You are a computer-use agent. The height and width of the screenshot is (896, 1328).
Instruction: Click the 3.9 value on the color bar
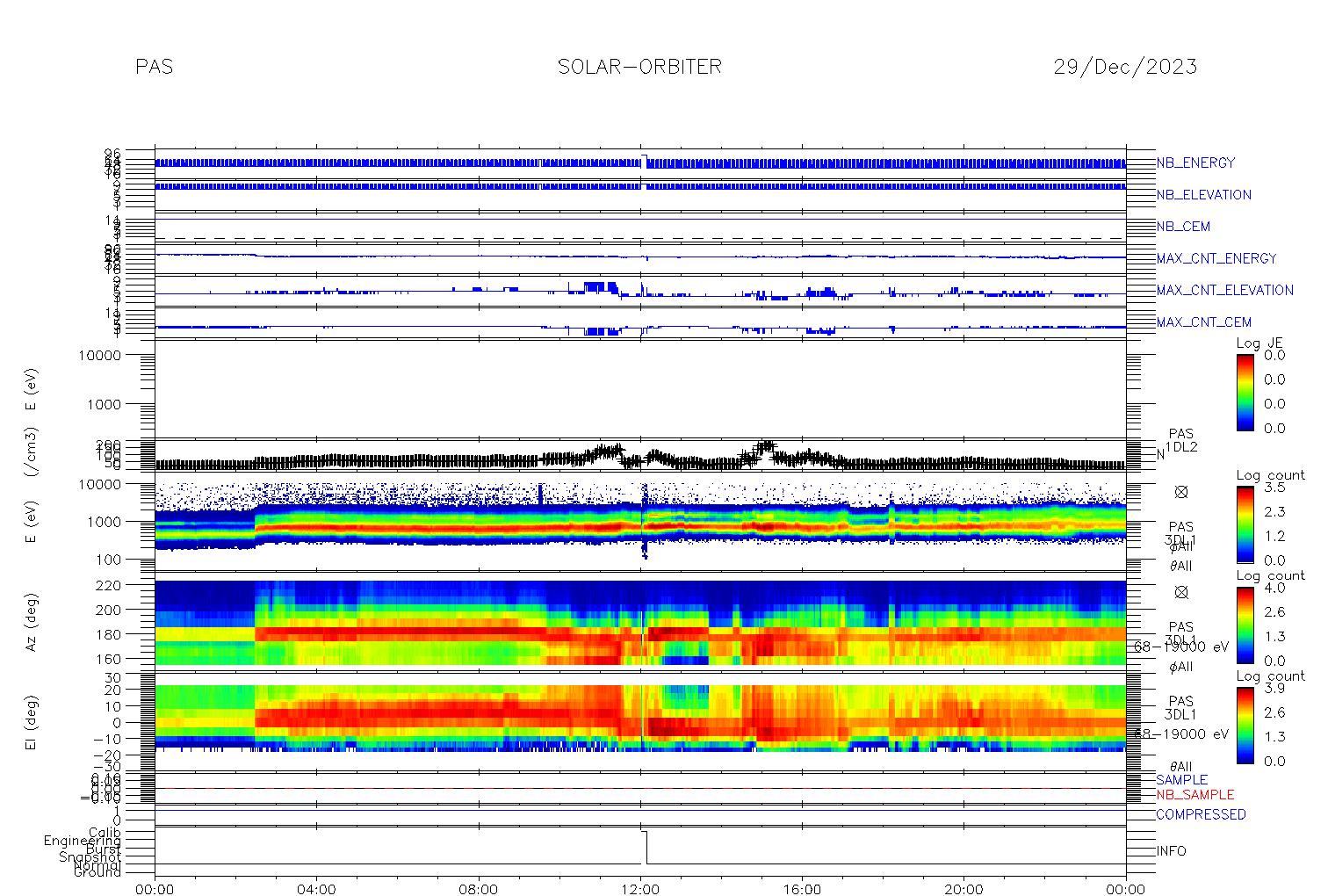coord(1274,688)
